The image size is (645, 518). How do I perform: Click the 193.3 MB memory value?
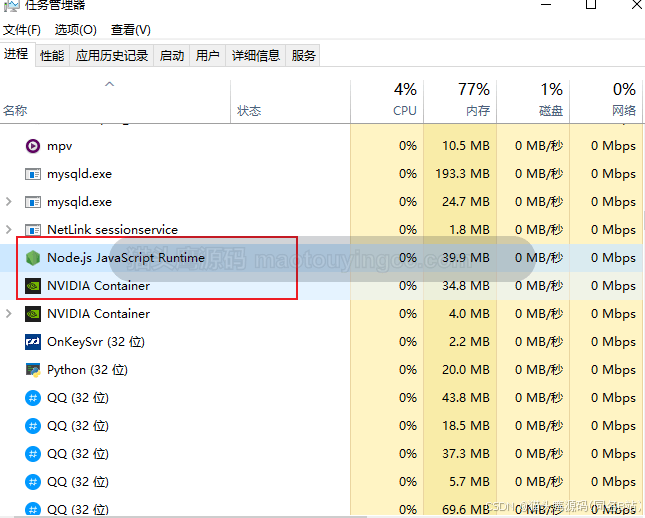pyautogui.click(x=463, y=174)
